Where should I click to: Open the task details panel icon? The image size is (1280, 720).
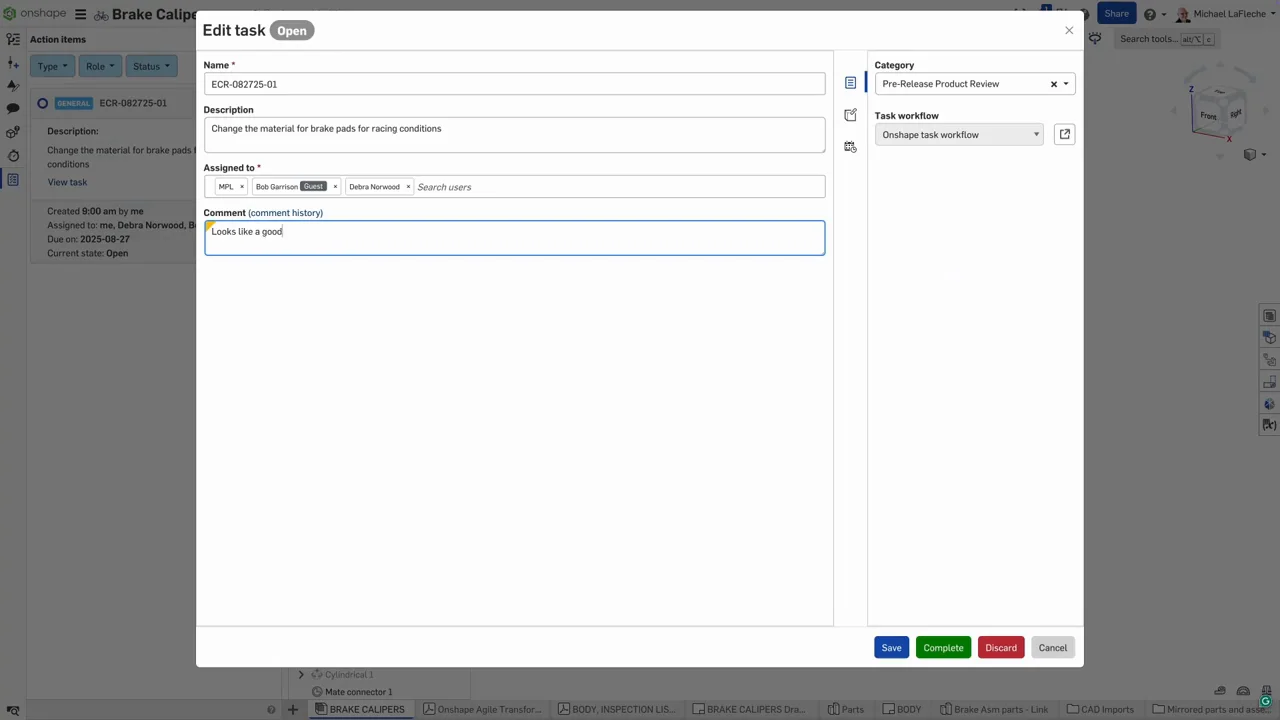(850, 83)
